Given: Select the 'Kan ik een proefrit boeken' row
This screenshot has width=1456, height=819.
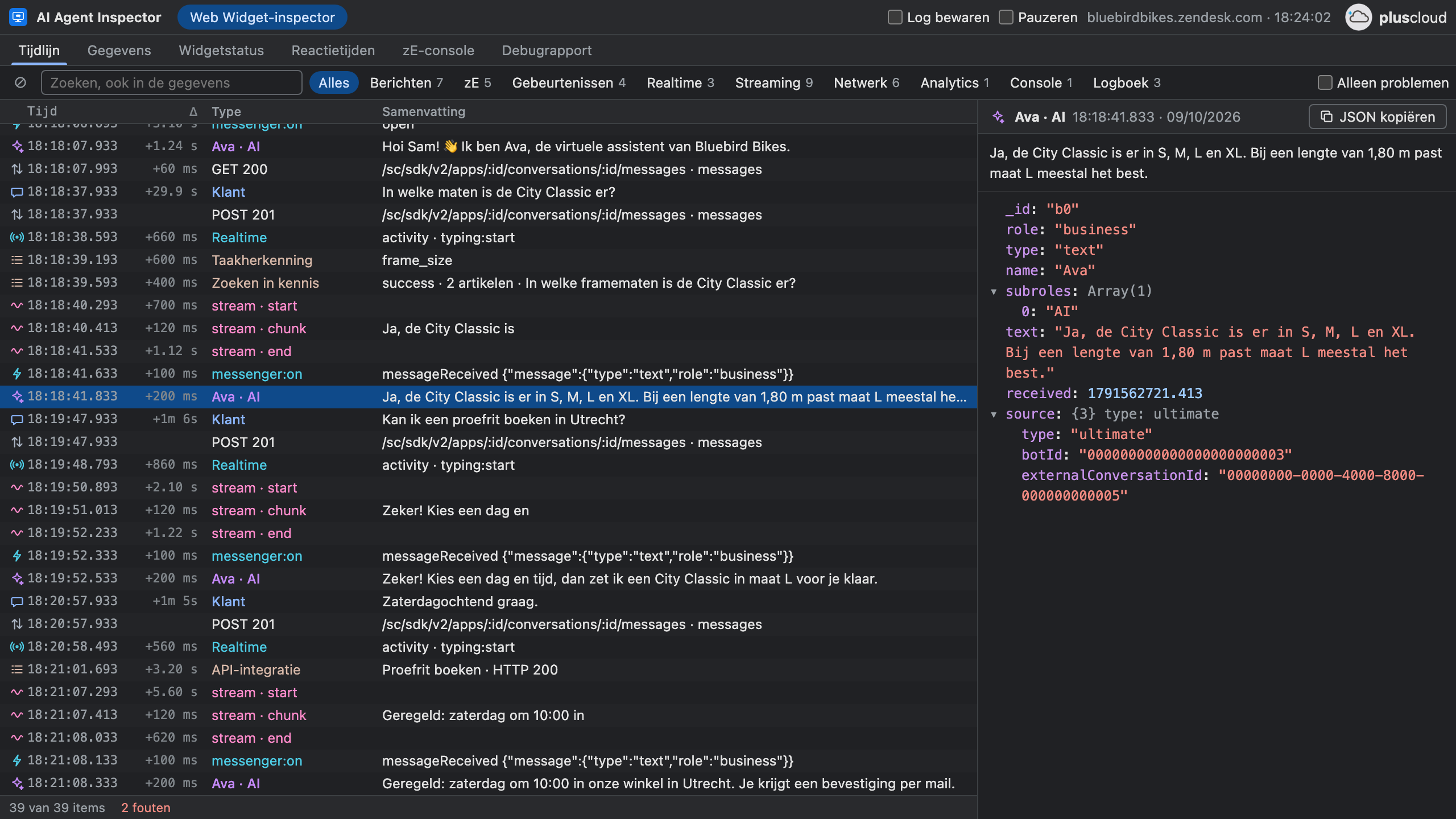Looking at the screenshot, I should 489,420.
